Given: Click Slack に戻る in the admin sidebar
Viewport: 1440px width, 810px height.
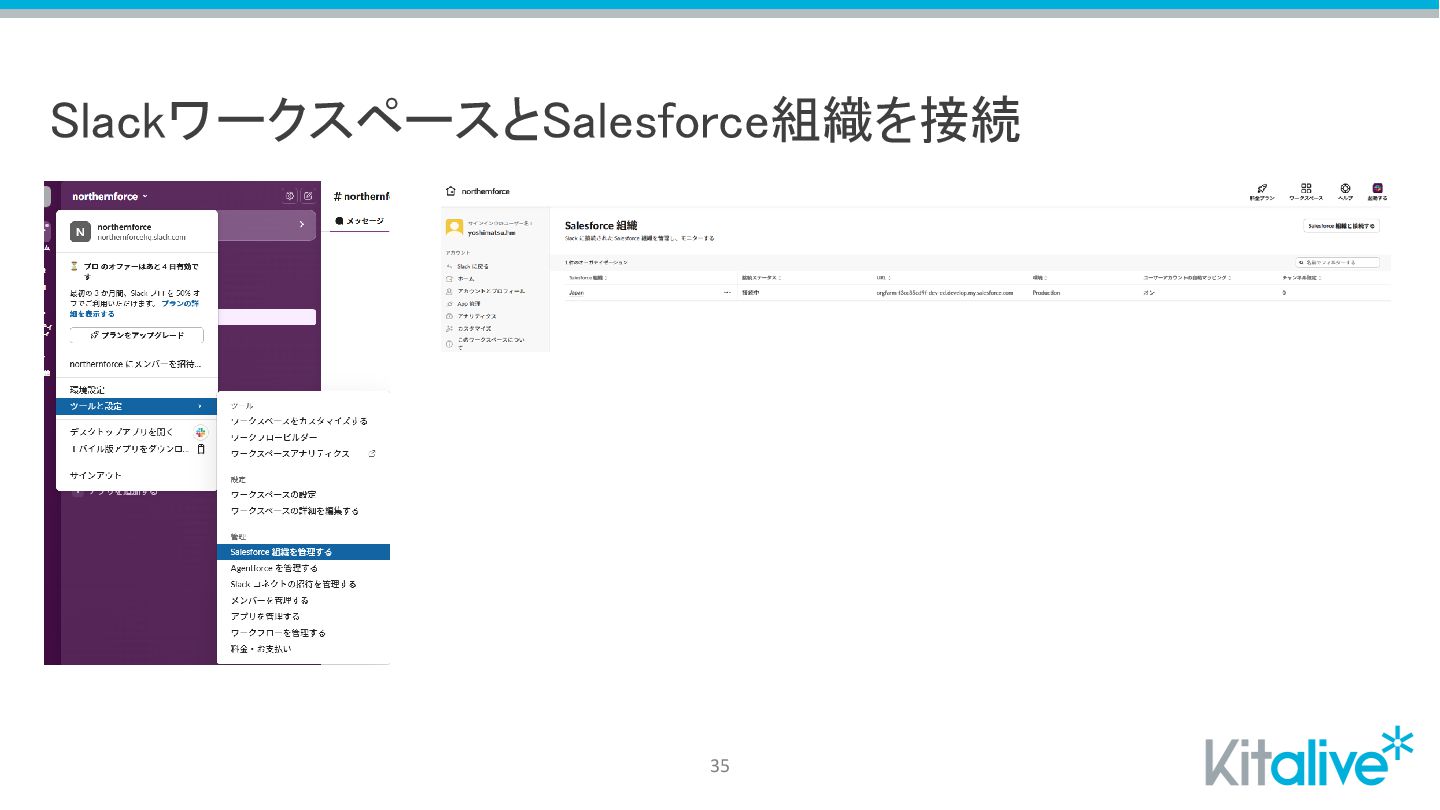Looking at the screenshot, I should (473, 266).
